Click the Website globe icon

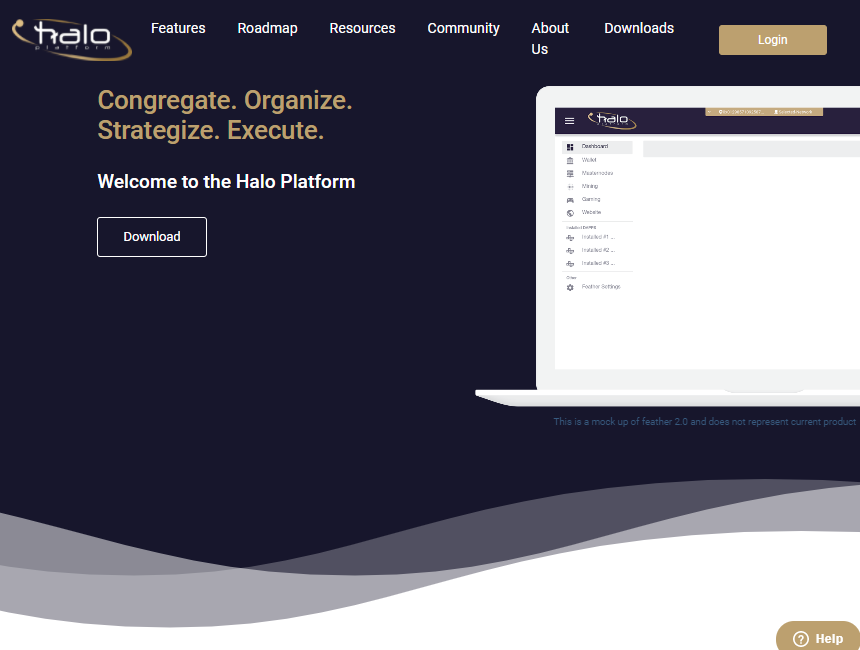point(570,212)
